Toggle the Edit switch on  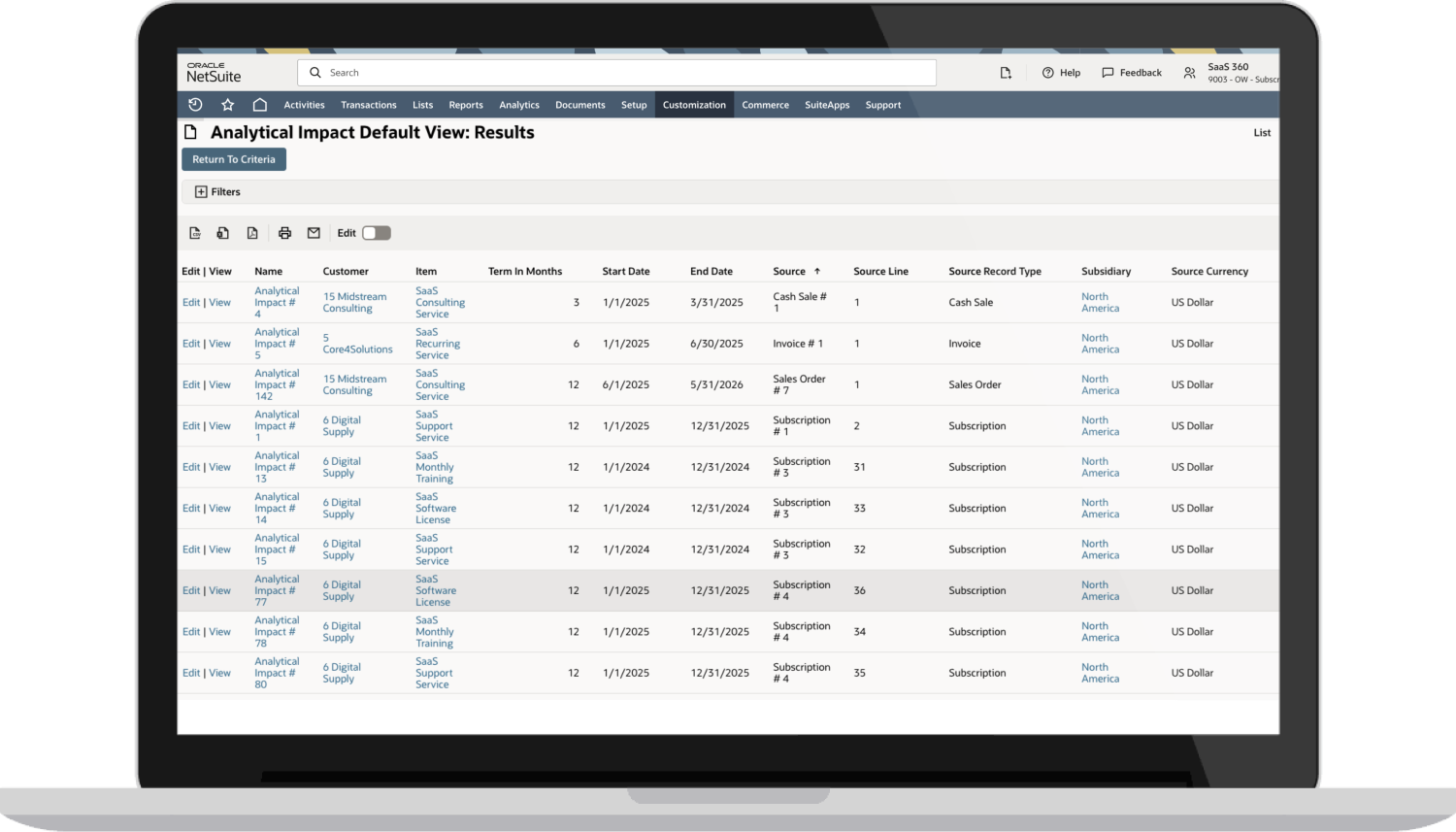pos(376,233)
